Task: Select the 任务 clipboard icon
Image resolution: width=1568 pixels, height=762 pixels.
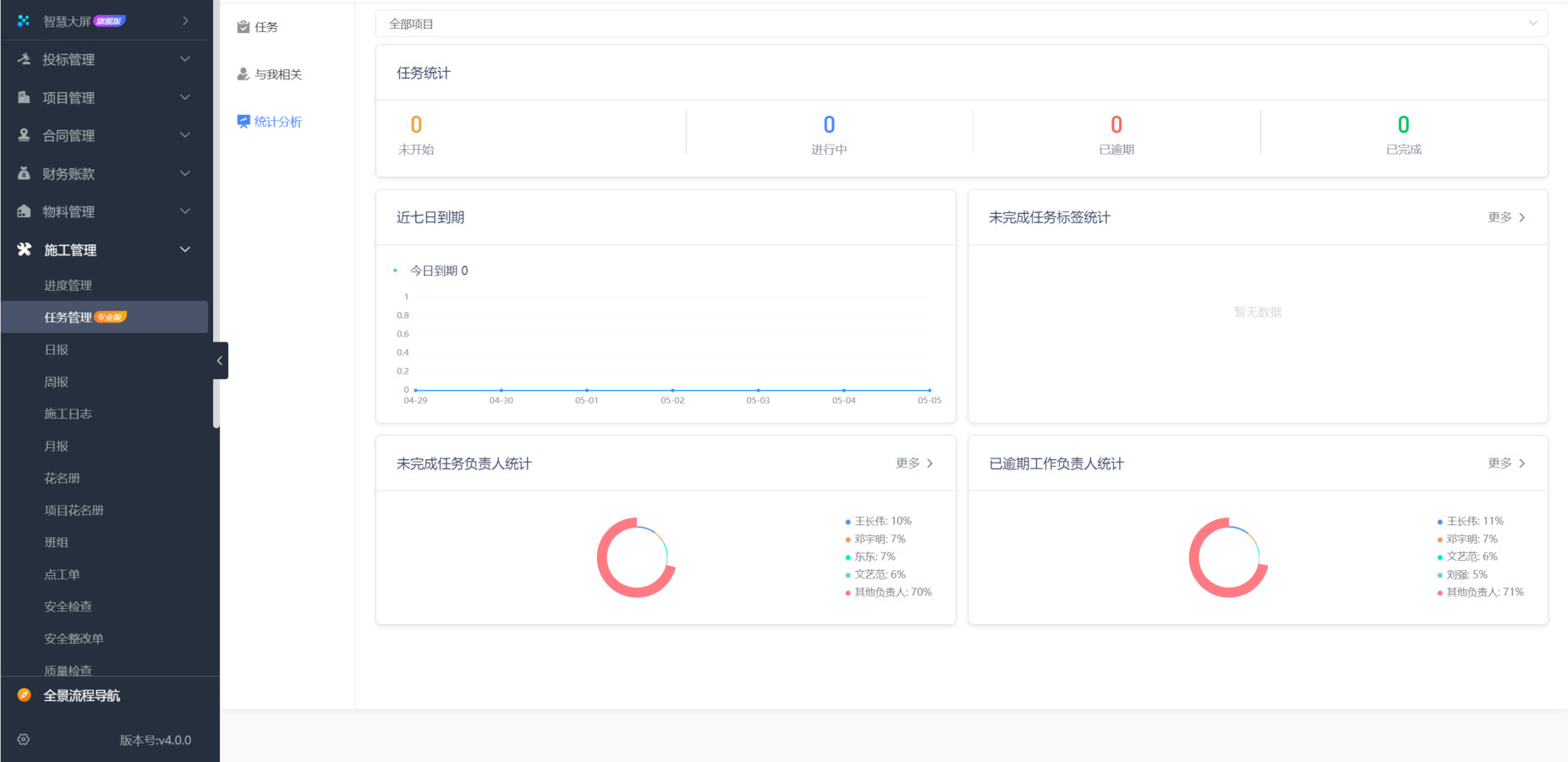Action: pyautogui.click(x=243, y=26)
